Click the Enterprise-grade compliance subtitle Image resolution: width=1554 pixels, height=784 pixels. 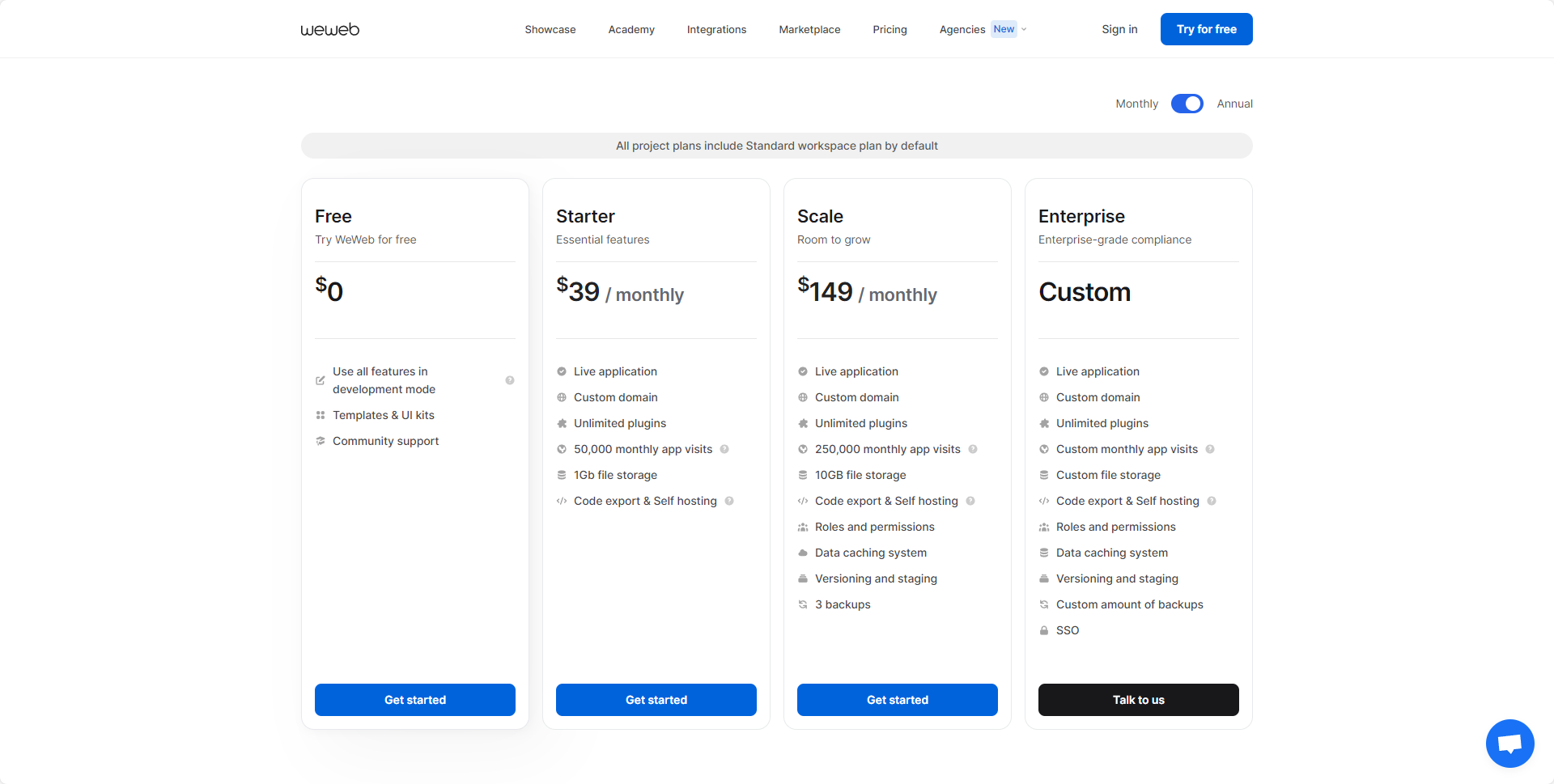click(1115, 239)
